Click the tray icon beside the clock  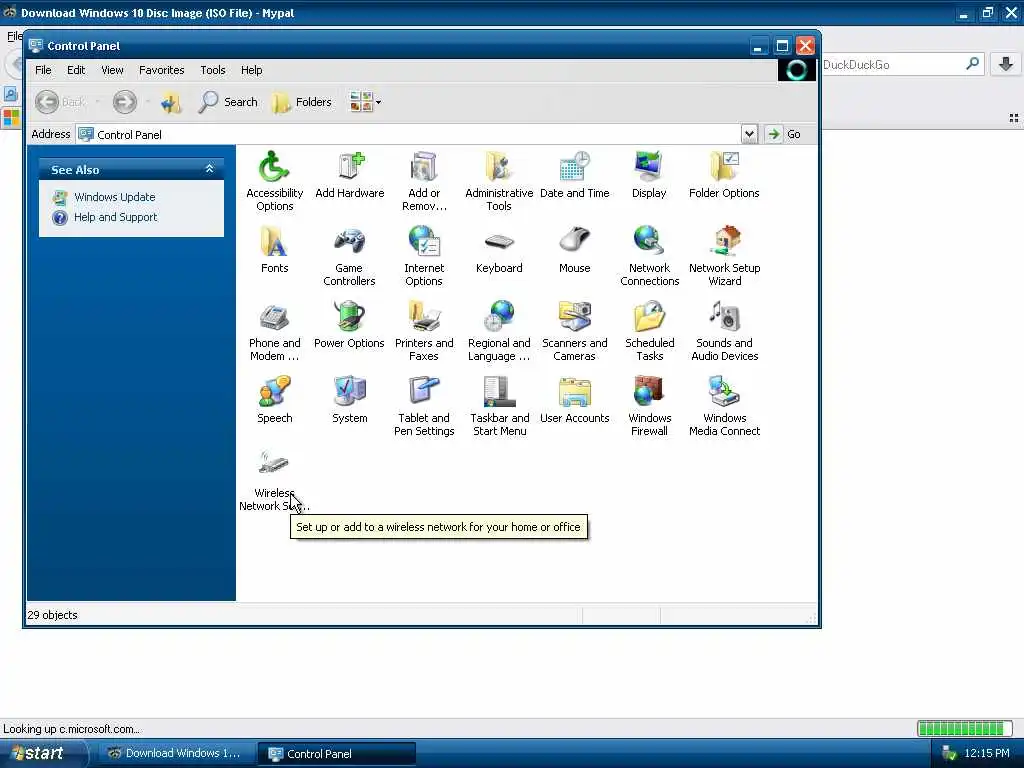(x=949, y=754)
